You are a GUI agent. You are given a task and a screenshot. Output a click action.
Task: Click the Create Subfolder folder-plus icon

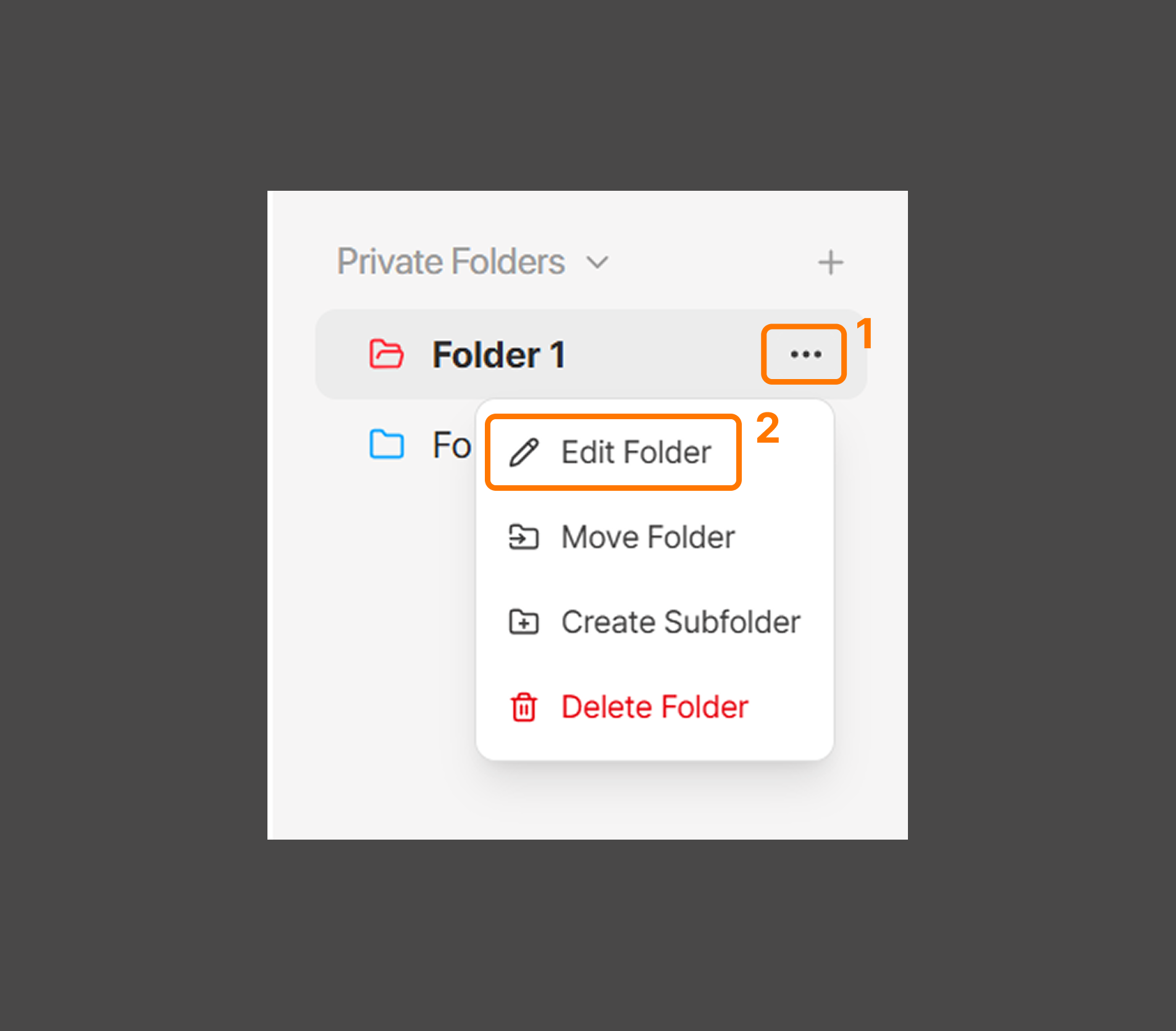click(x=523, y=622)
